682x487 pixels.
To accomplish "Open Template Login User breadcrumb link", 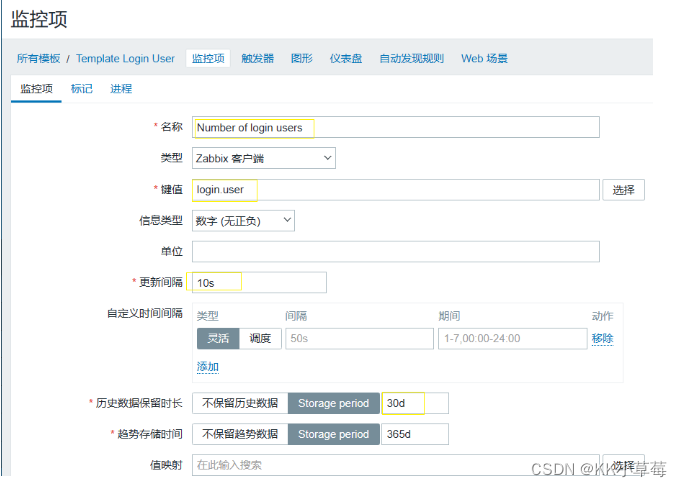I will click(125, 58).
